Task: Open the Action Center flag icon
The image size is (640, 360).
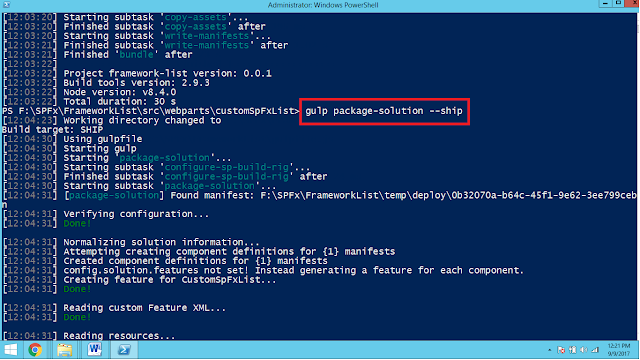Action: coord(561,350)
